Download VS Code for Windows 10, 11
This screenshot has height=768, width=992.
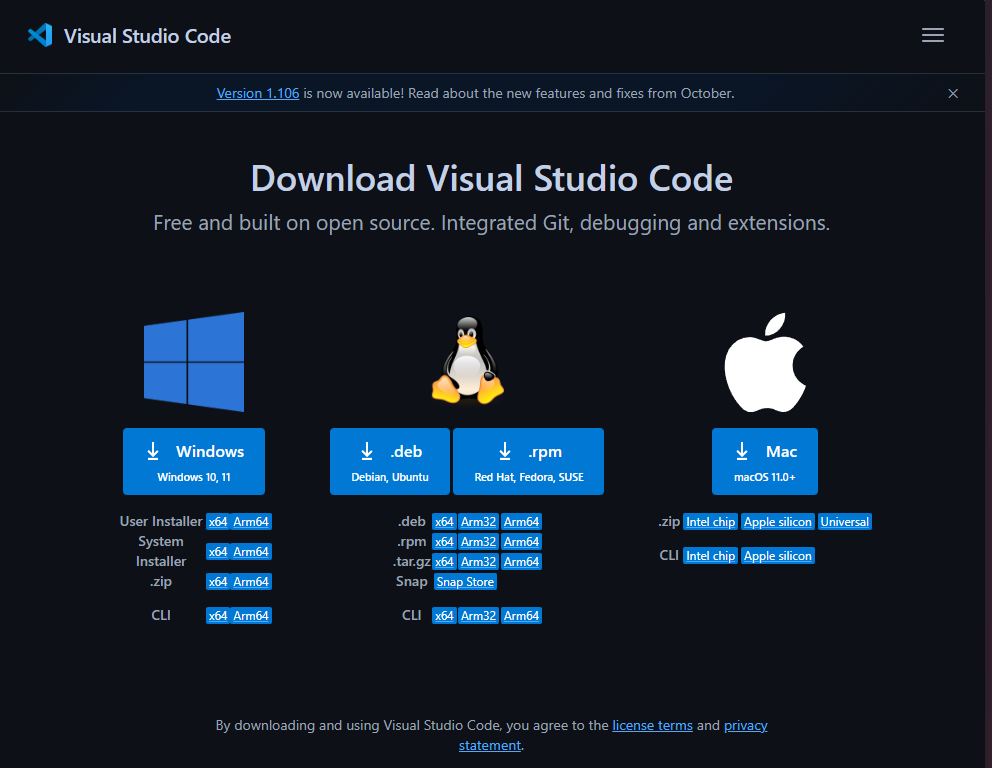[194, 461]
